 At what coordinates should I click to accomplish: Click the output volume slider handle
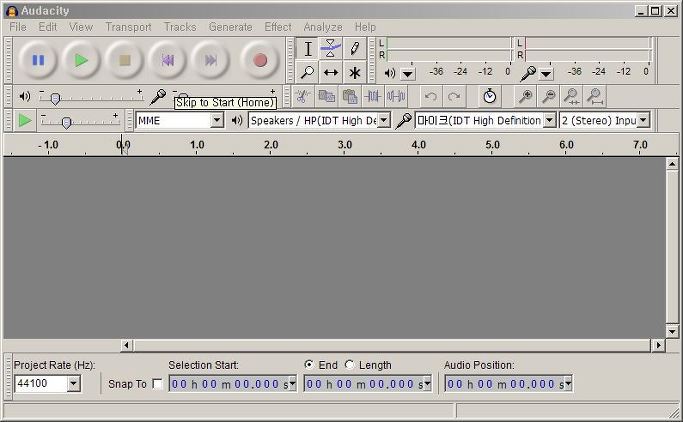(55, 99)
